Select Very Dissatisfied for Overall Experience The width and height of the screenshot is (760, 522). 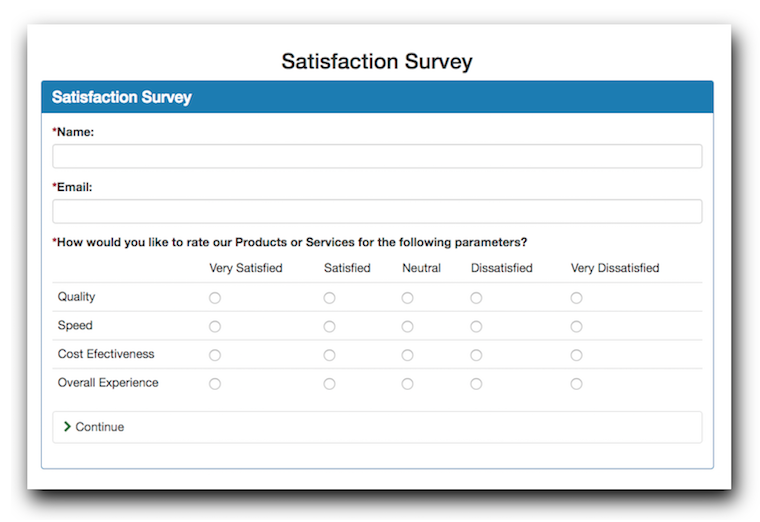coord(576,384)
